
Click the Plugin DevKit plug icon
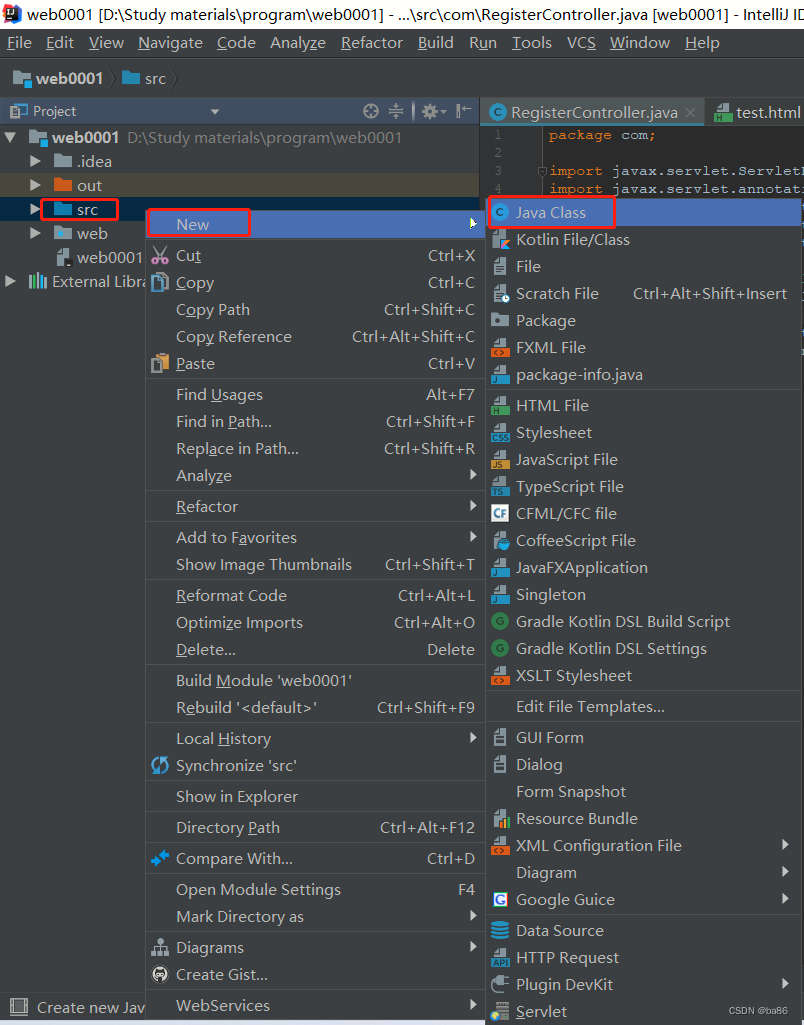(x=500, y=984)
